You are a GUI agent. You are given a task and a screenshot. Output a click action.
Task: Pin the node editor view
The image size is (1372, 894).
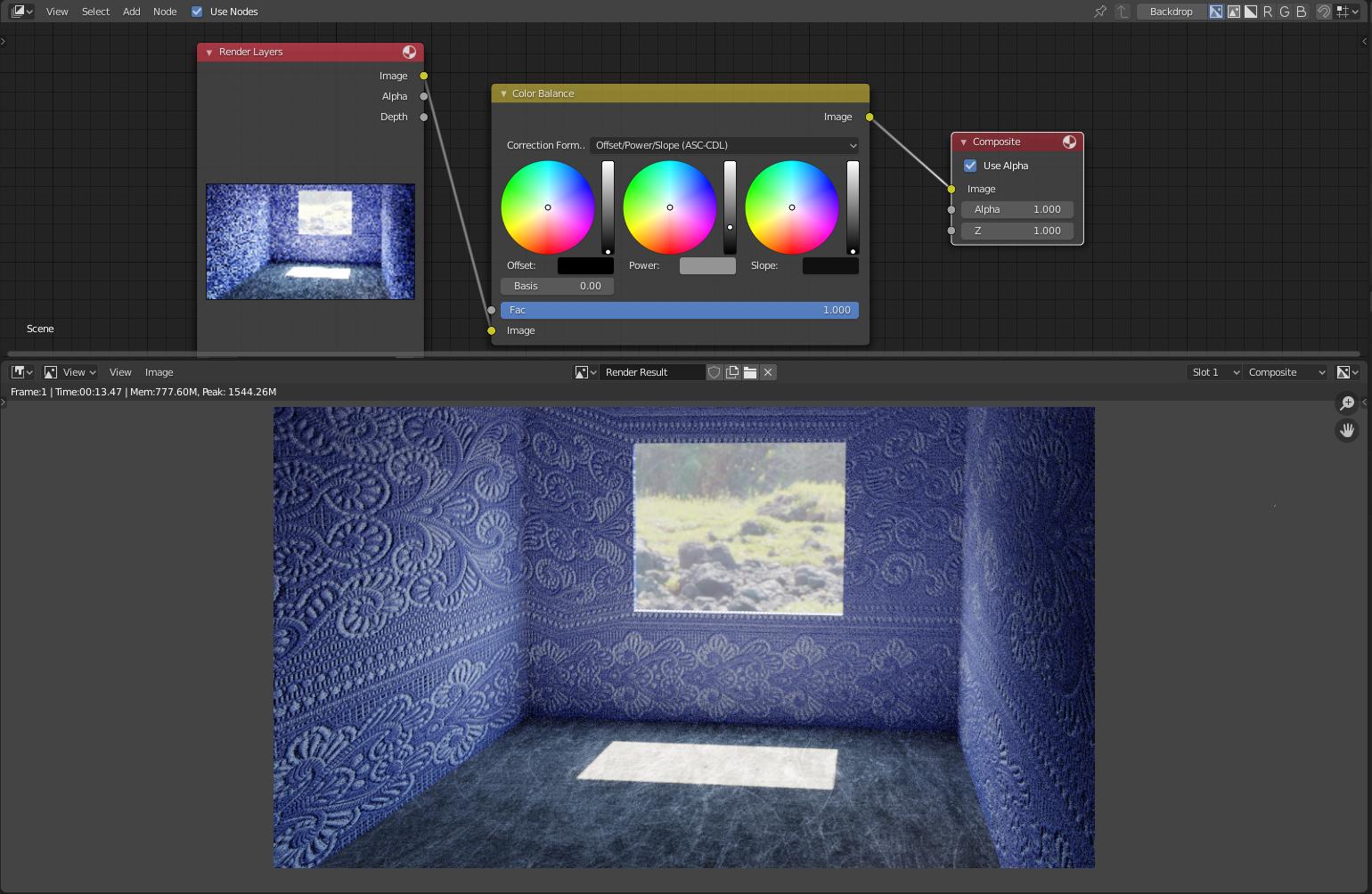(1101, 12)
